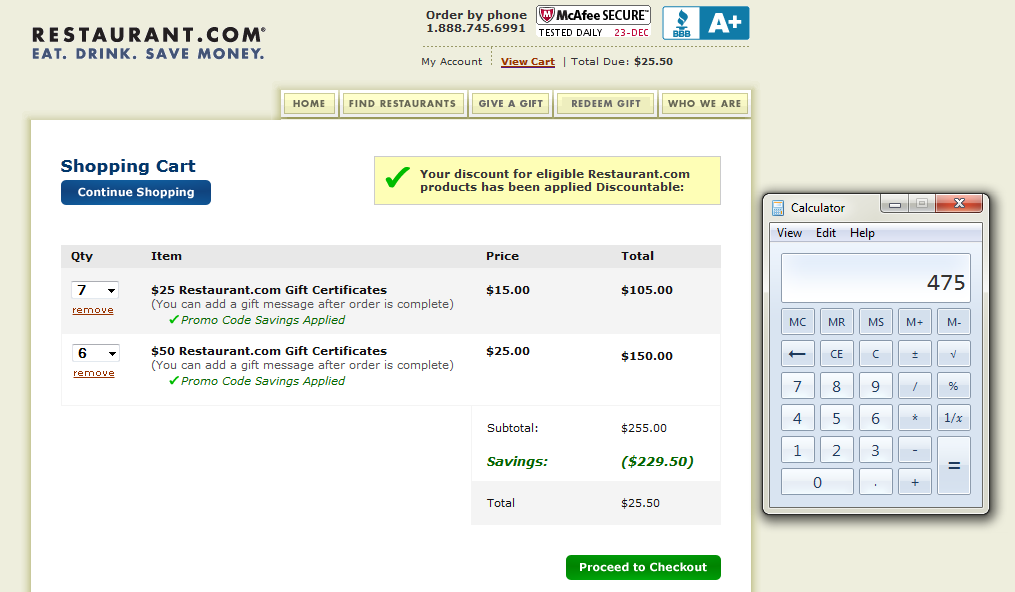Open the View Cart link
This screenshot has height=592, width=1015.
[528, 62]
